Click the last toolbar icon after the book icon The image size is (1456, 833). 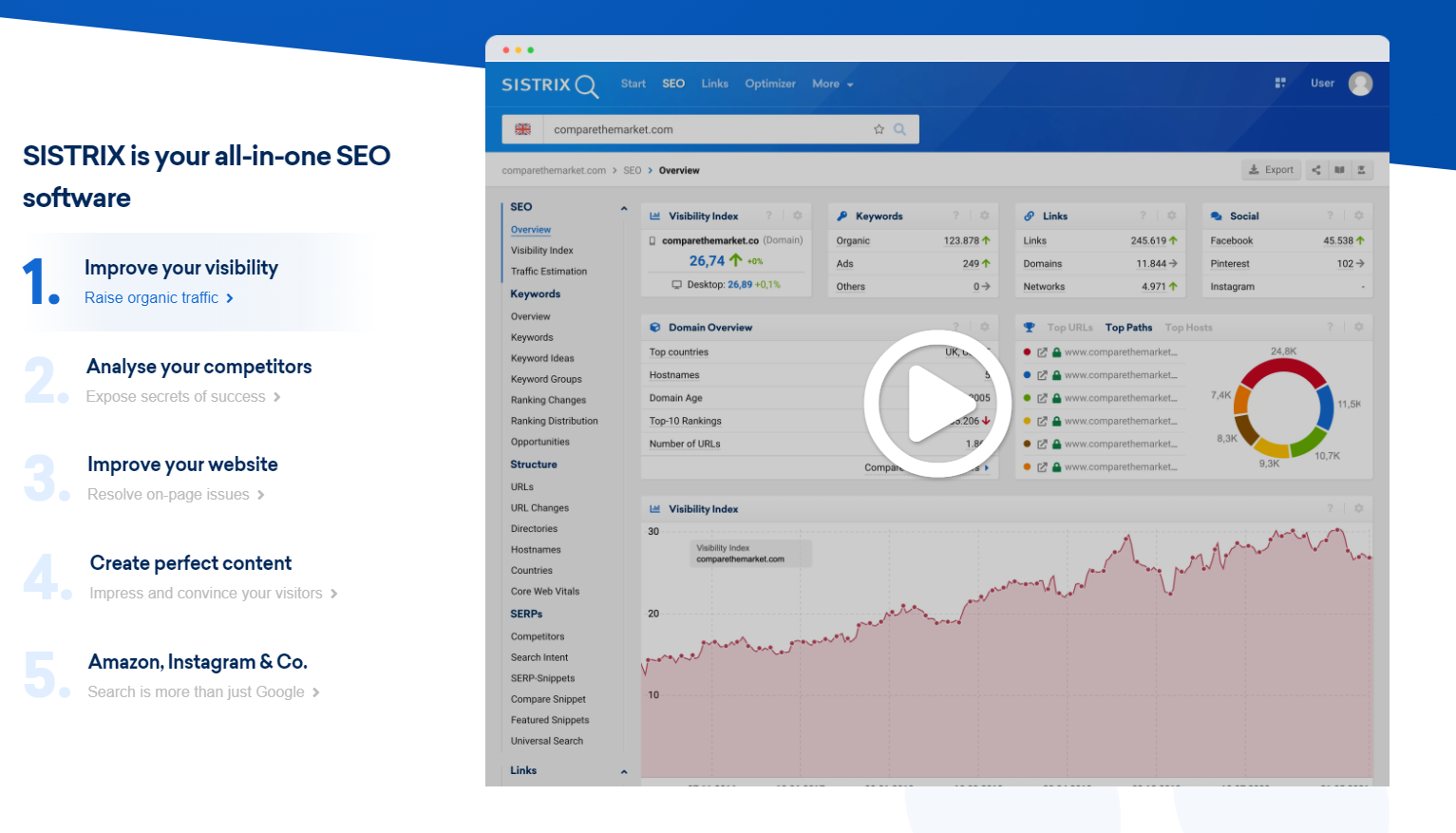[1361, 170]
